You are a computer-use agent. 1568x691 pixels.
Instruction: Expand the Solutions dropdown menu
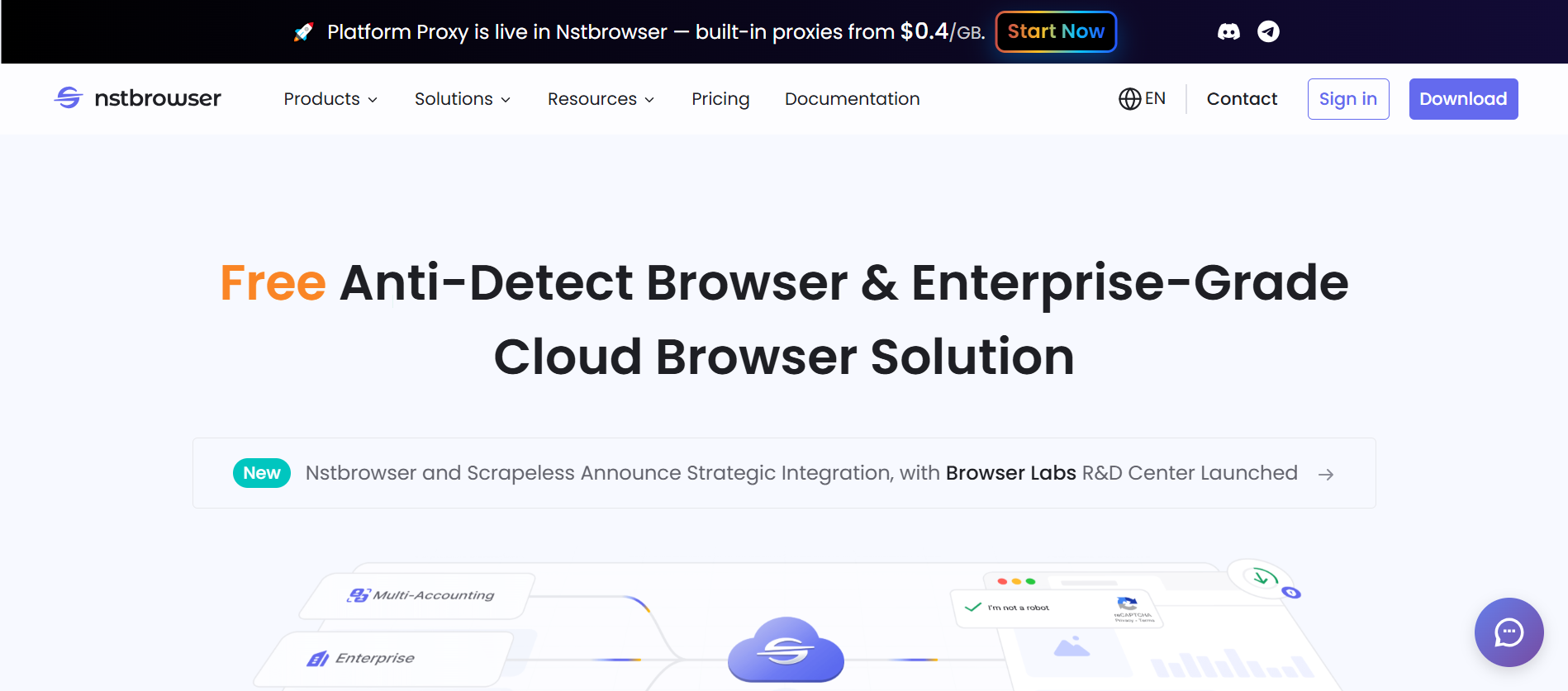click(x=463, y=99)
